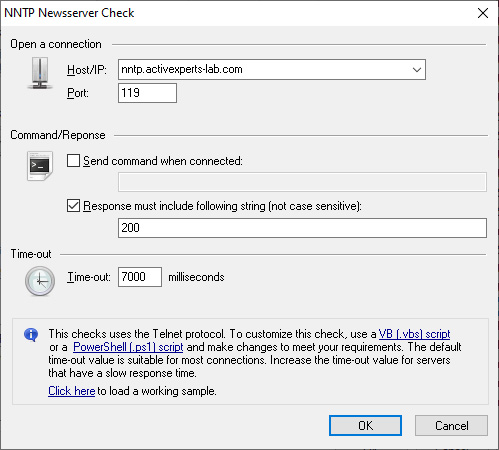Click the clock time-out icon
This screenshot has height=450, width=499.
click(40, 281)
